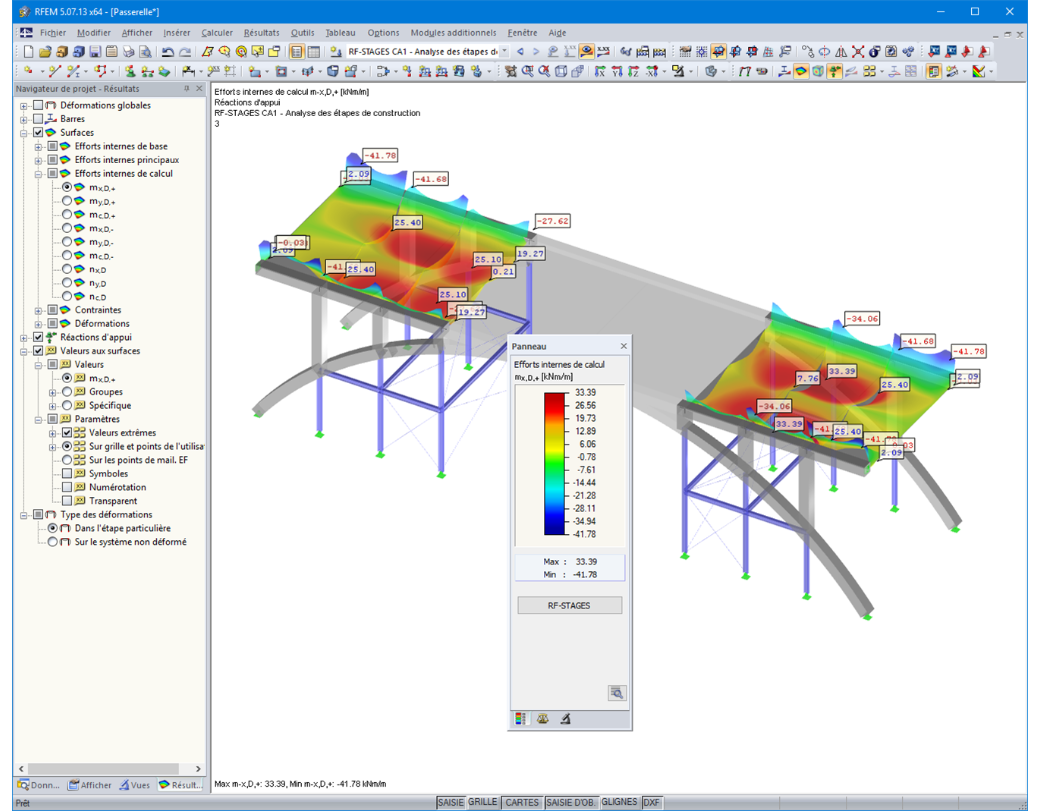The image size is (1040, 811).
Task: Toggle DXF in status bar
Action: pos(651,802)
